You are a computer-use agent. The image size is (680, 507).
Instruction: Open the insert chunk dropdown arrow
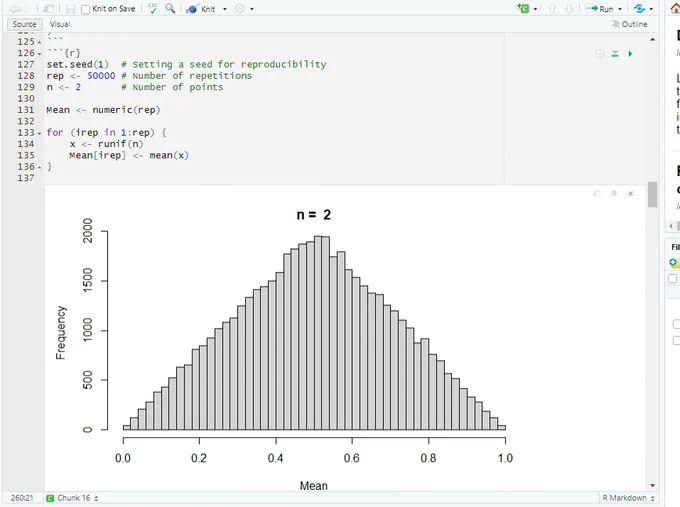(535, 9)
